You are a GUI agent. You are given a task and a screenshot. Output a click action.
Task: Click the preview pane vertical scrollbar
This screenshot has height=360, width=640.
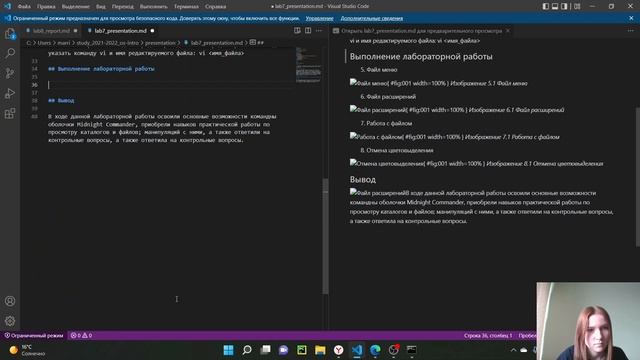coord(638,177)
